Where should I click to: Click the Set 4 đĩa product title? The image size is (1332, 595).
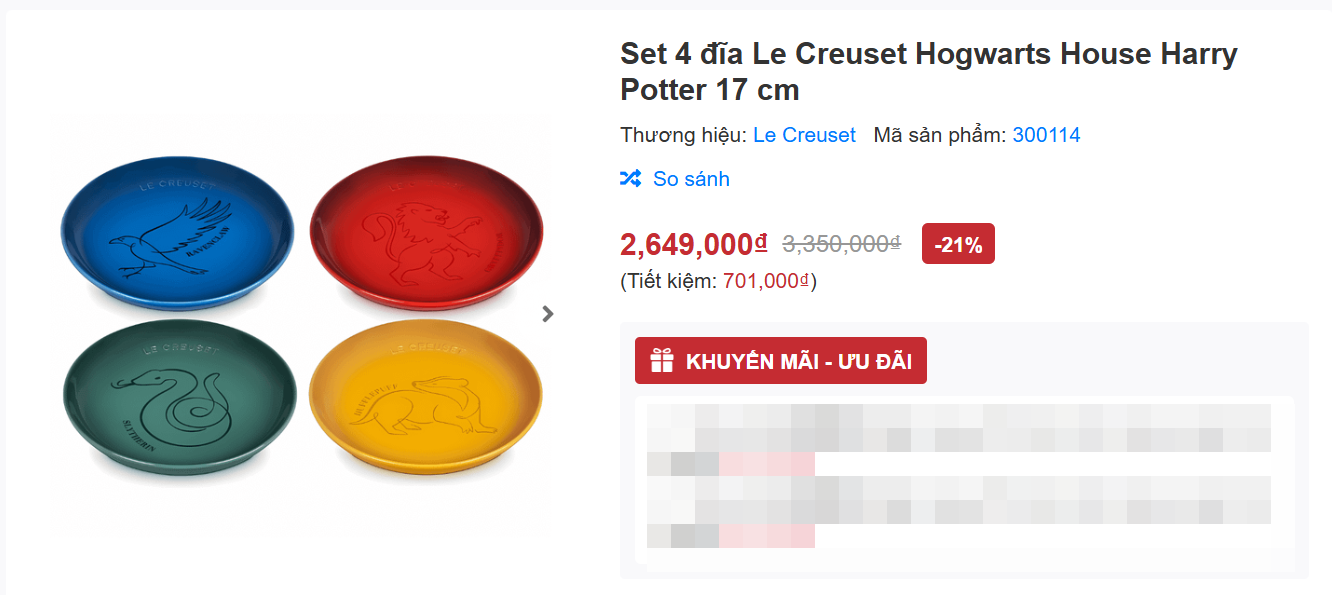click(928, 71)
